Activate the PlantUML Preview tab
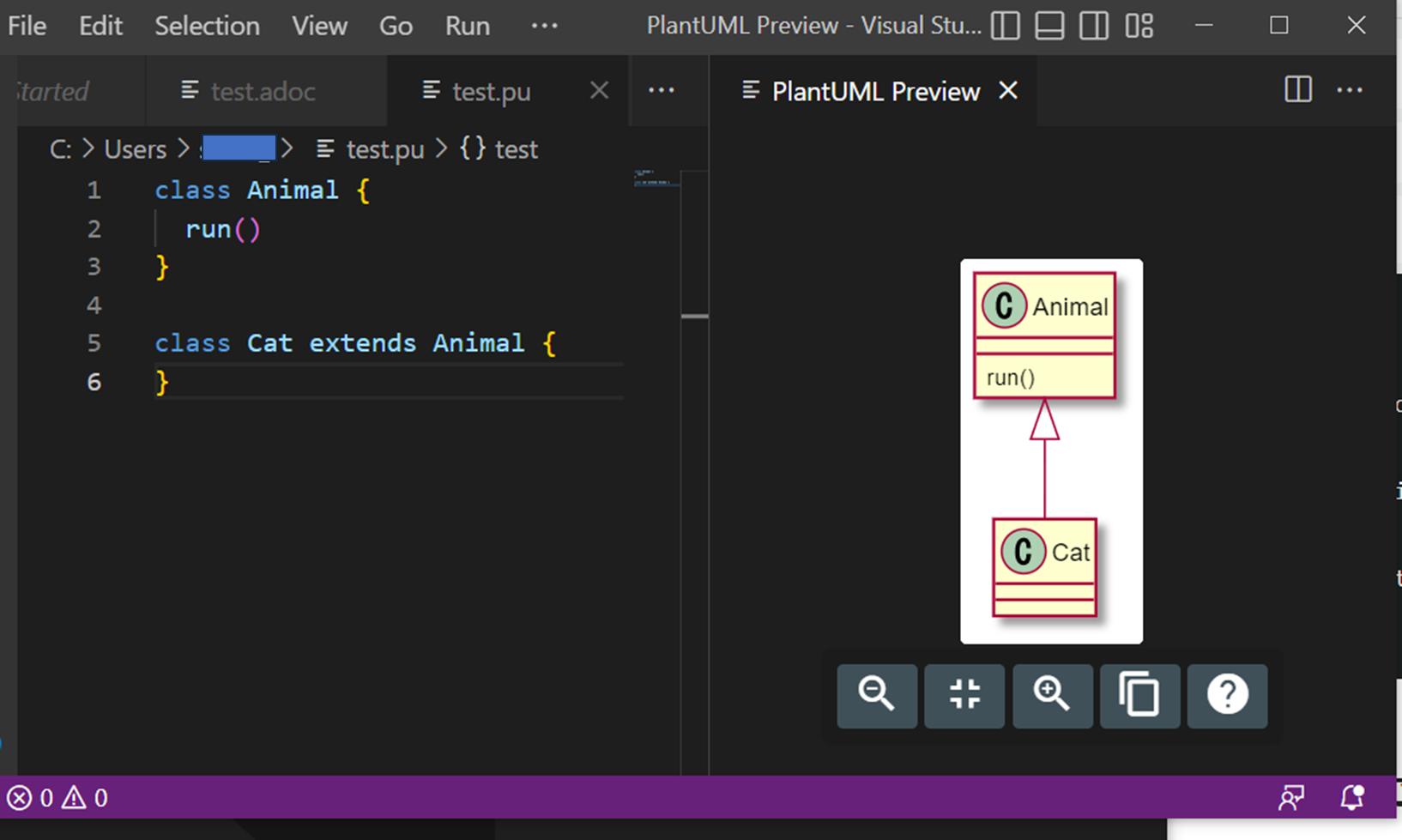1402x840 pixels. (875, 91)
